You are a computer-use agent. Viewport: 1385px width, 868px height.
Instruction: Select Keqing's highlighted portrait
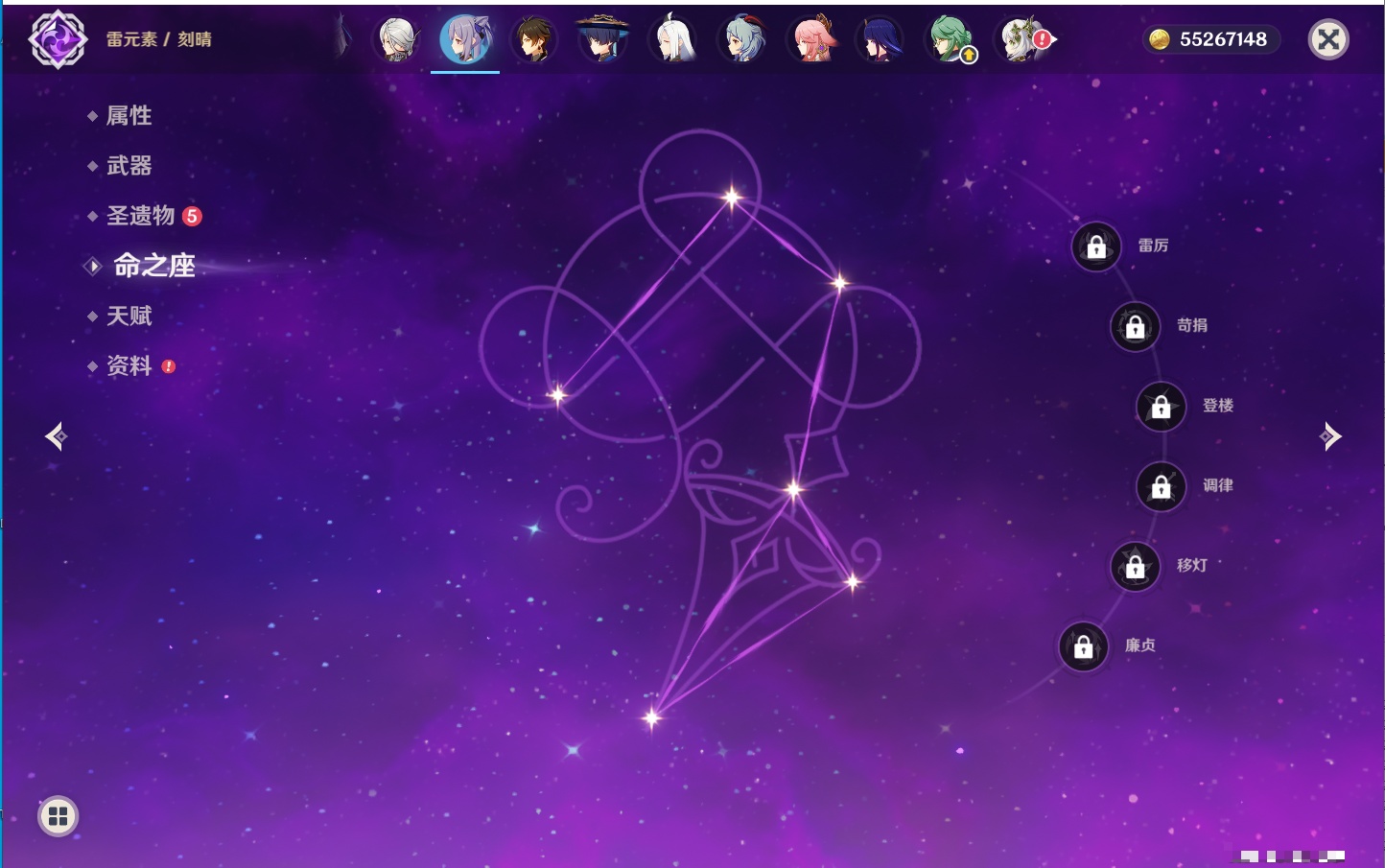(465, 39)
